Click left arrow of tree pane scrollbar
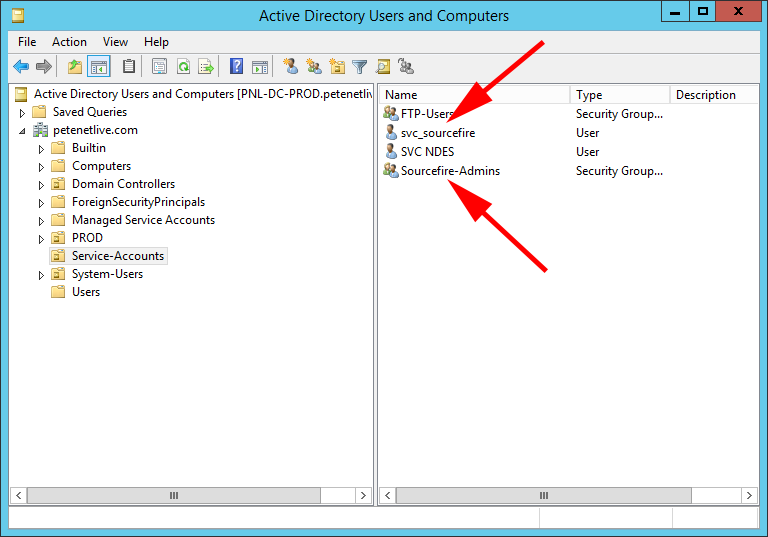This screenshot has height=537, width=768. 19,495
